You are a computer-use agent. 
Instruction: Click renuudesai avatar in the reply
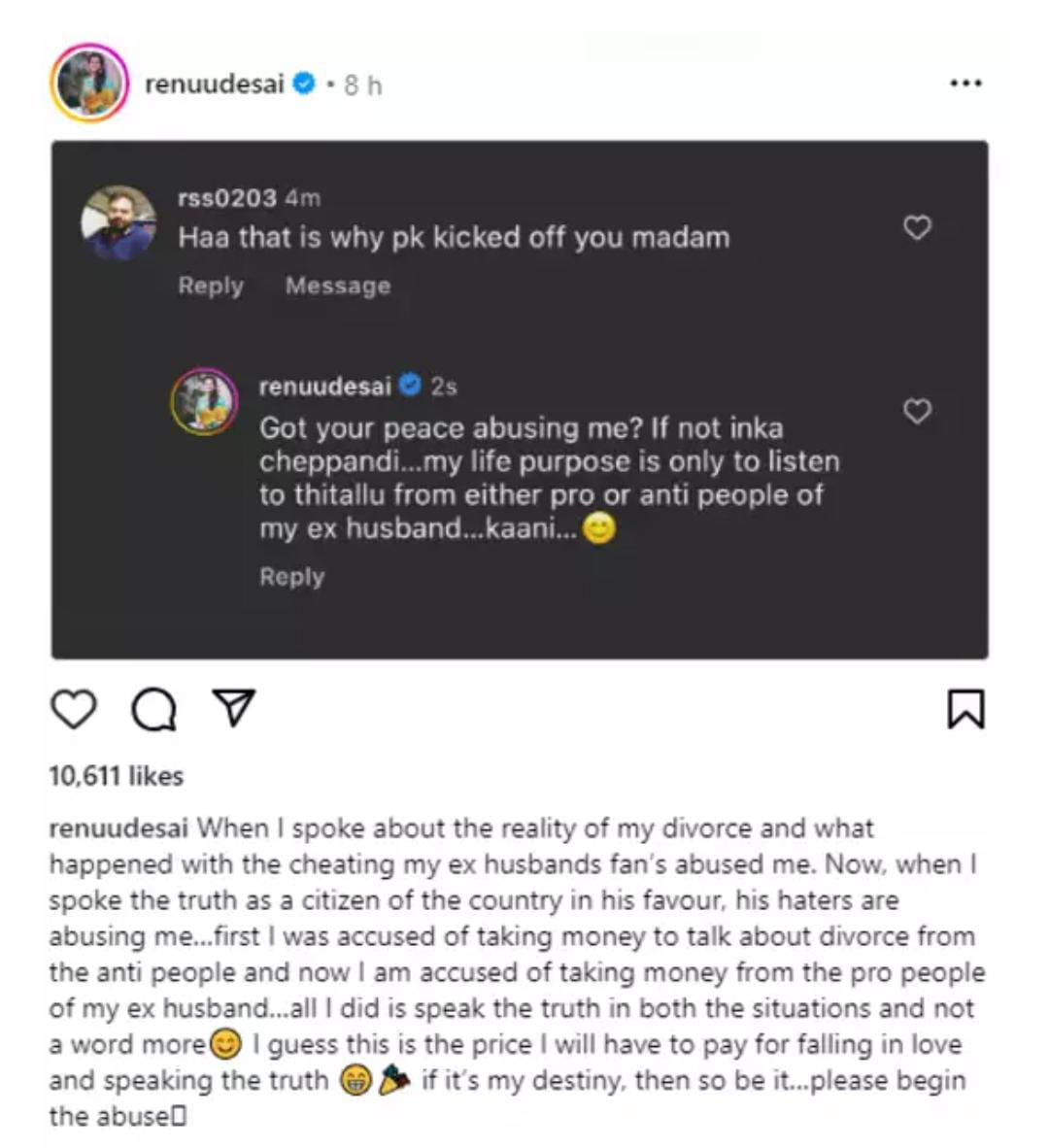pos(204,400)
